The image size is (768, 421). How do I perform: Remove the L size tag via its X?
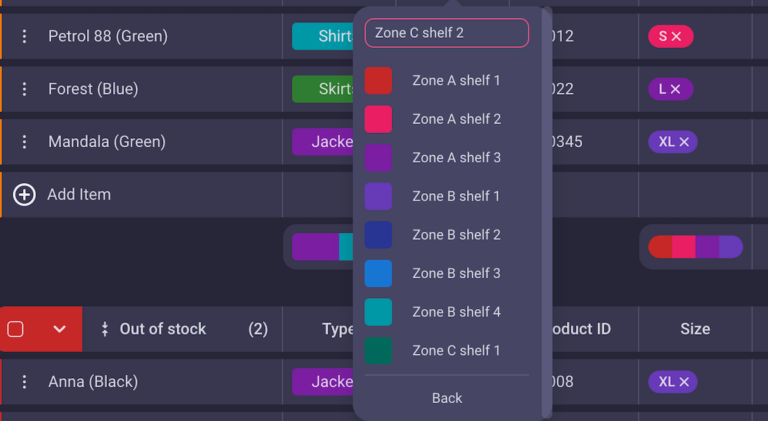click(x=675, y=89)
